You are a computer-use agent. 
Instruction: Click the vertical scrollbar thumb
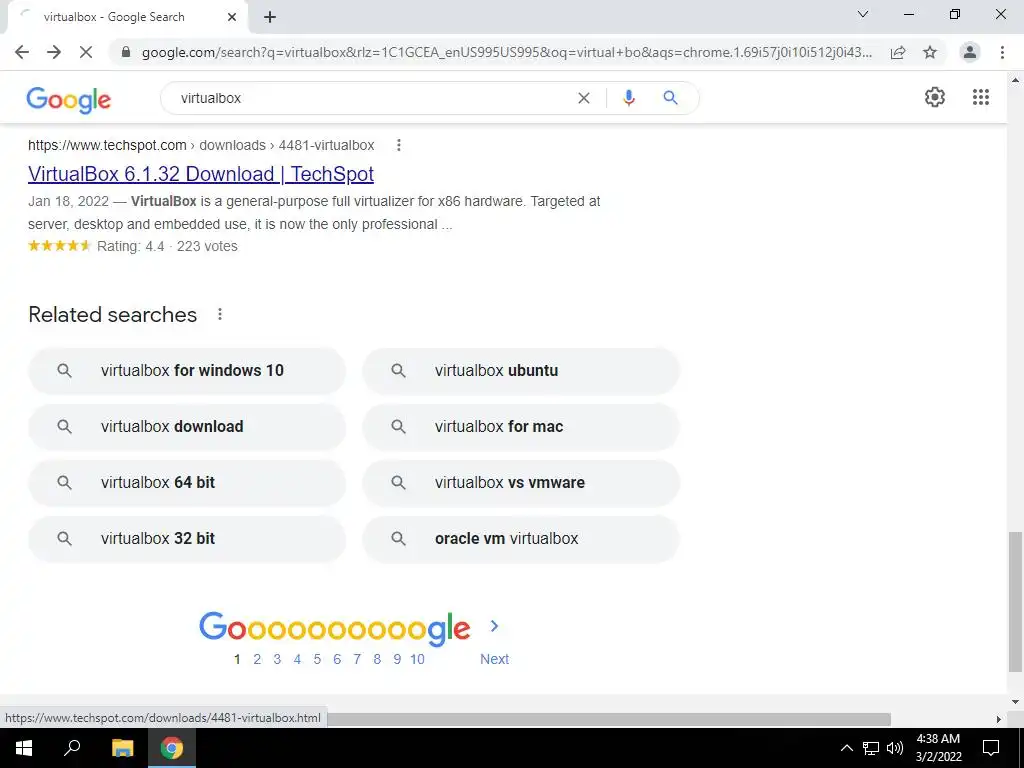click(x=1015, y=601)
